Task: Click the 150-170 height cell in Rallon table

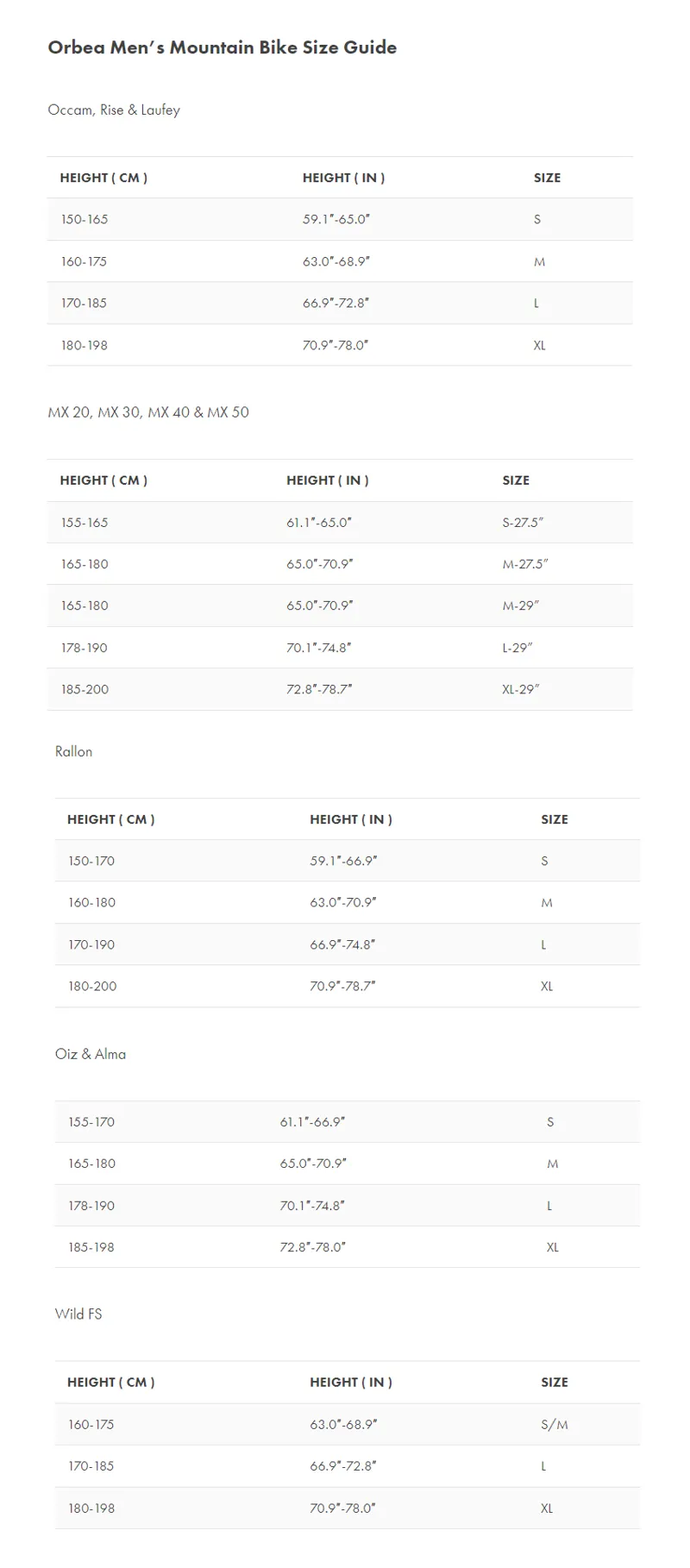Action: (x=91, y=861)
